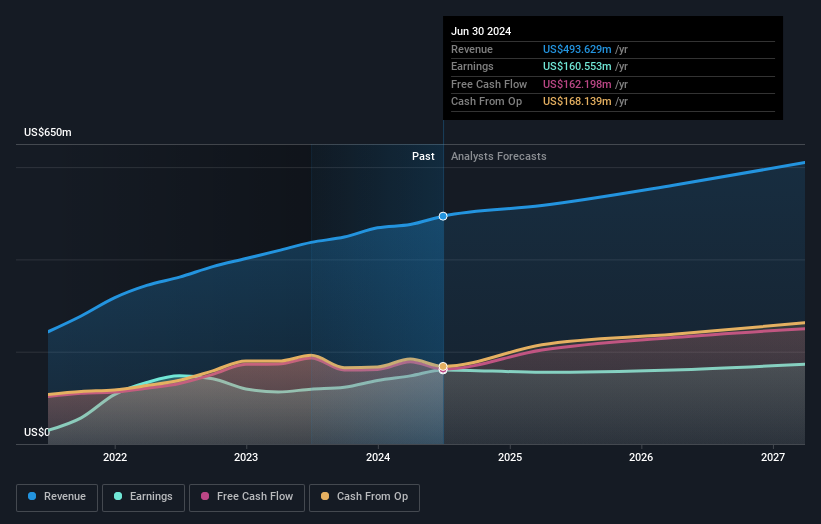The image size is (821, 524).
Task: Click the Earnings row label in tooltip
Action: click(472, 66)
